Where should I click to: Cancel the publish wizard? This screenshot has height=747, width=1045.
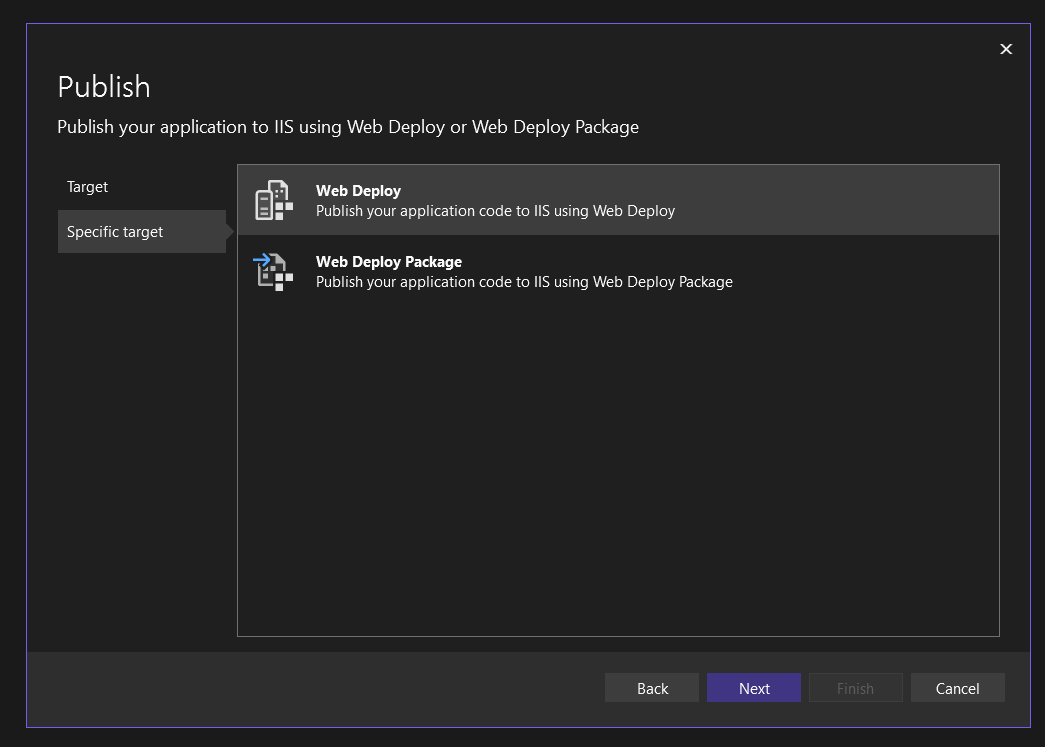point(957,688)
